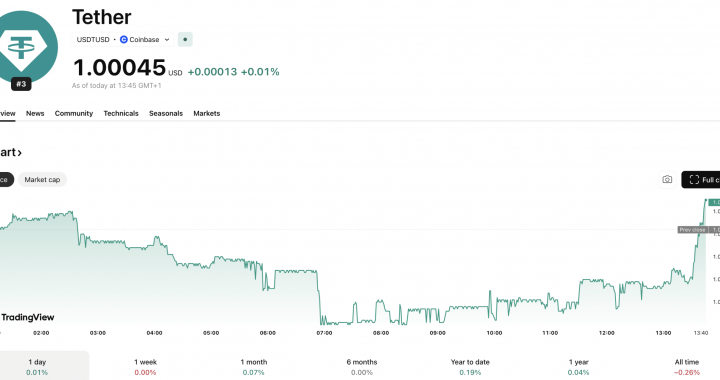Click the TradingView logo link
Screen dimensions: 720x380
[x=28, y=317]
